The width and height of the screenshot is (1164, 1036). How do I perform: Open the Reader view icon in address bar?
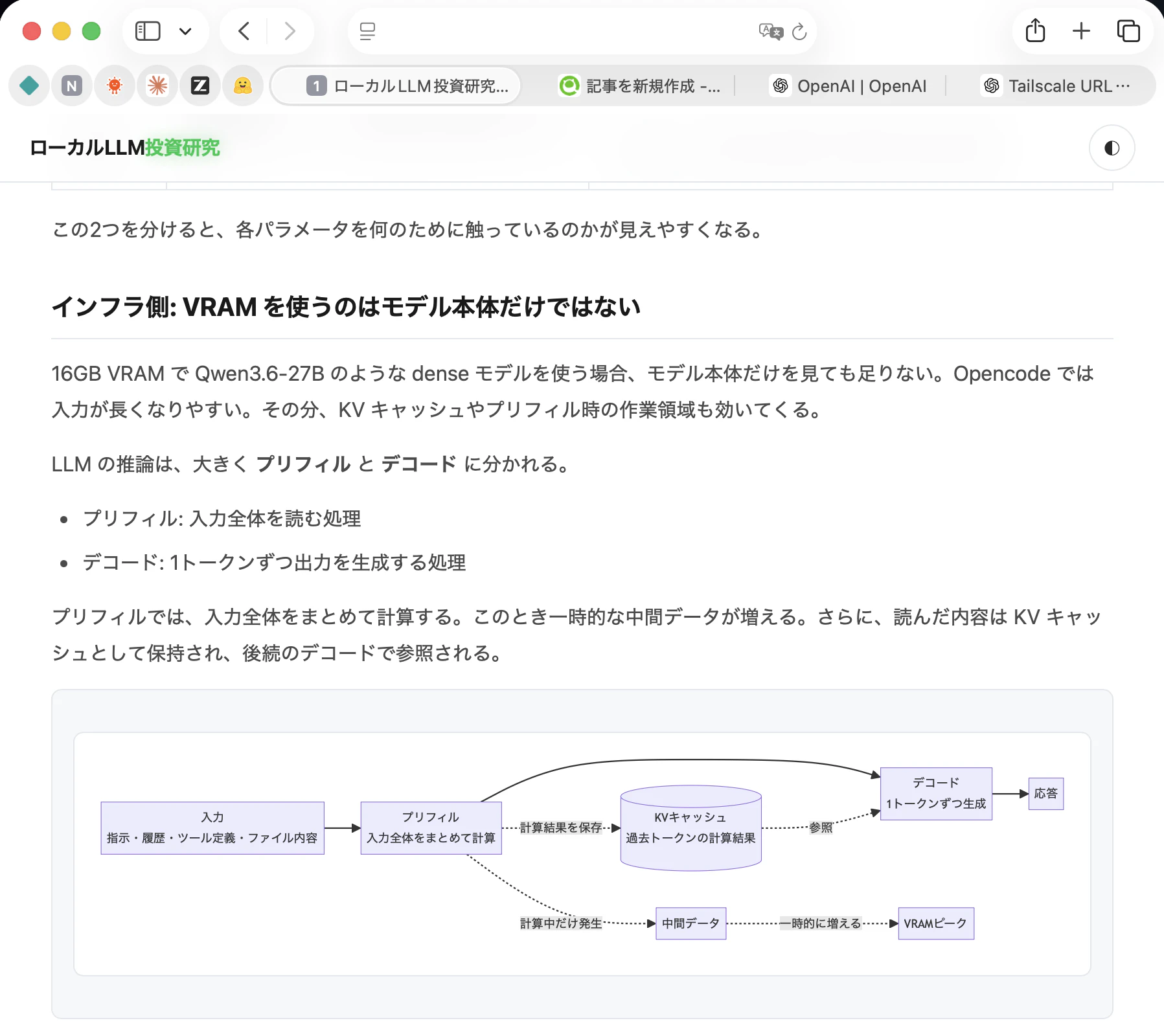click(367, 31)
